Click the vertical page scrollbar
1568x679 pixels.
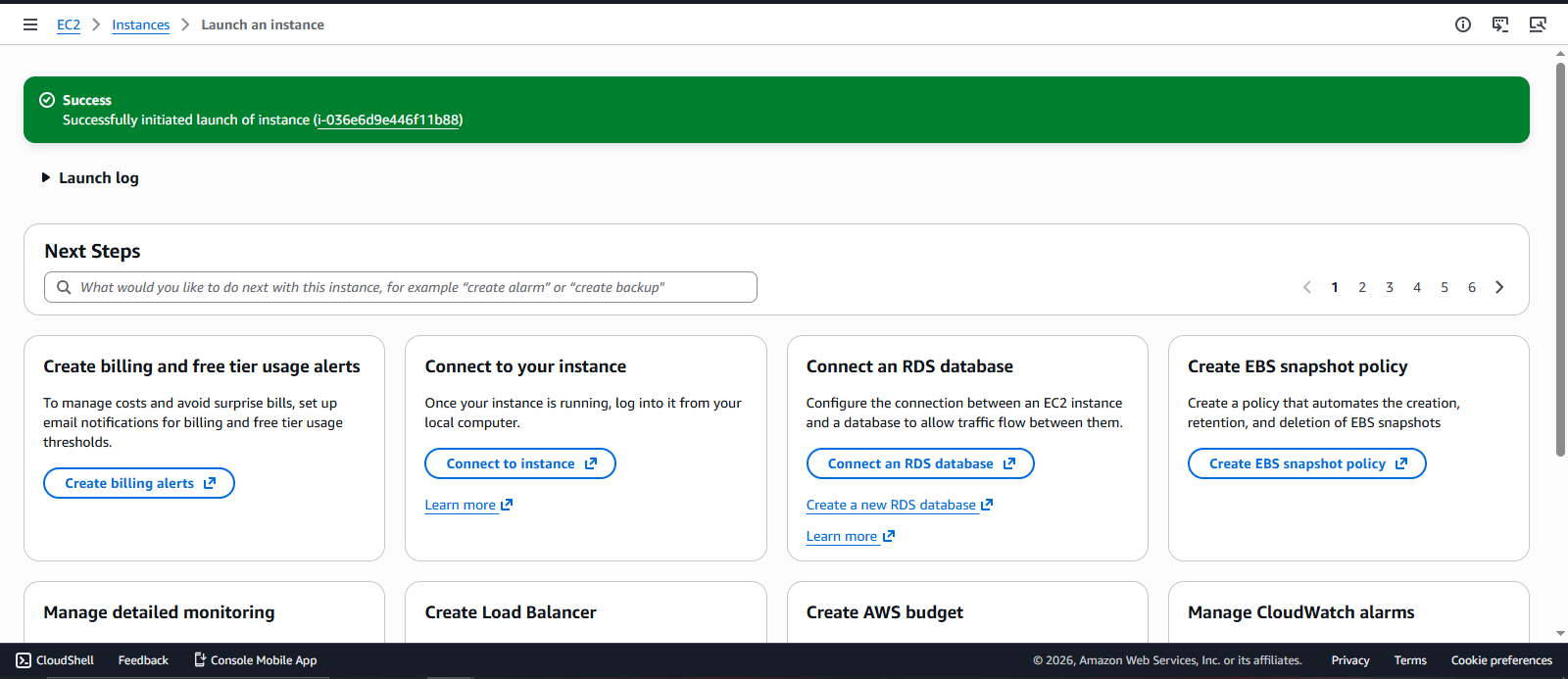1560,260
